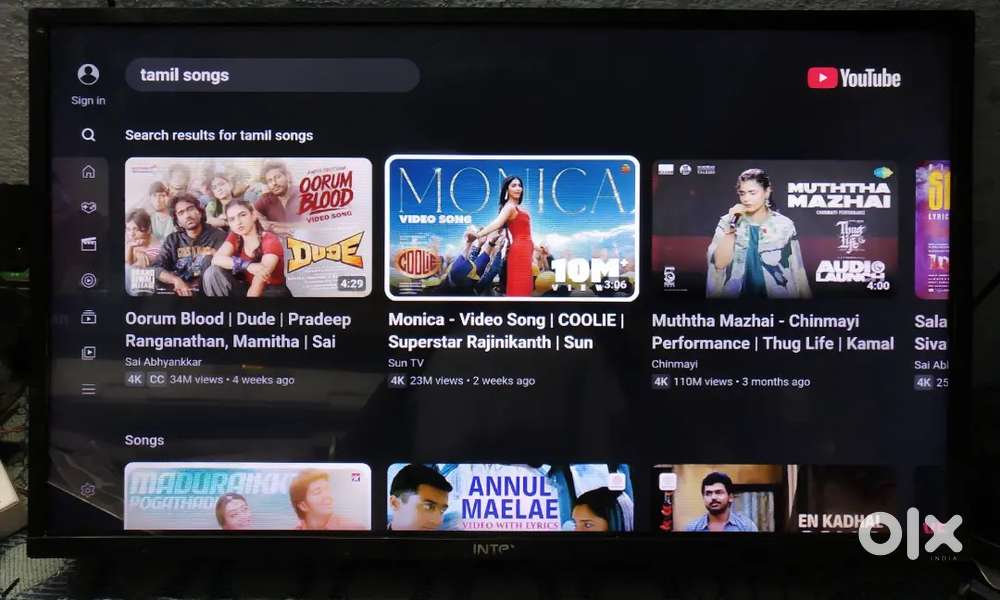Image resolution: width=1000 pixels, height=600 pixels.
Task: Open the Gaming section in the sidebar
Action: pos(88,207)
